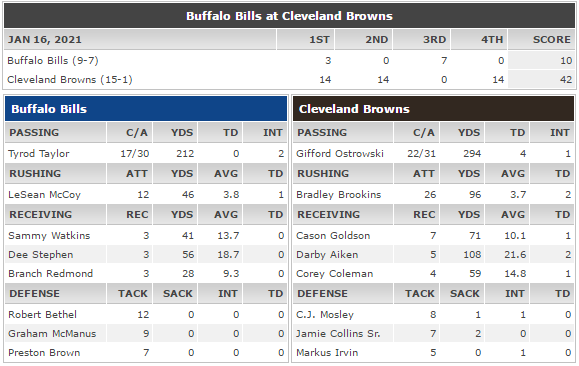The height and width of the screenshot is (366, 579).
Task: Open Bradley Brookins player name
Action: [338, 195]
